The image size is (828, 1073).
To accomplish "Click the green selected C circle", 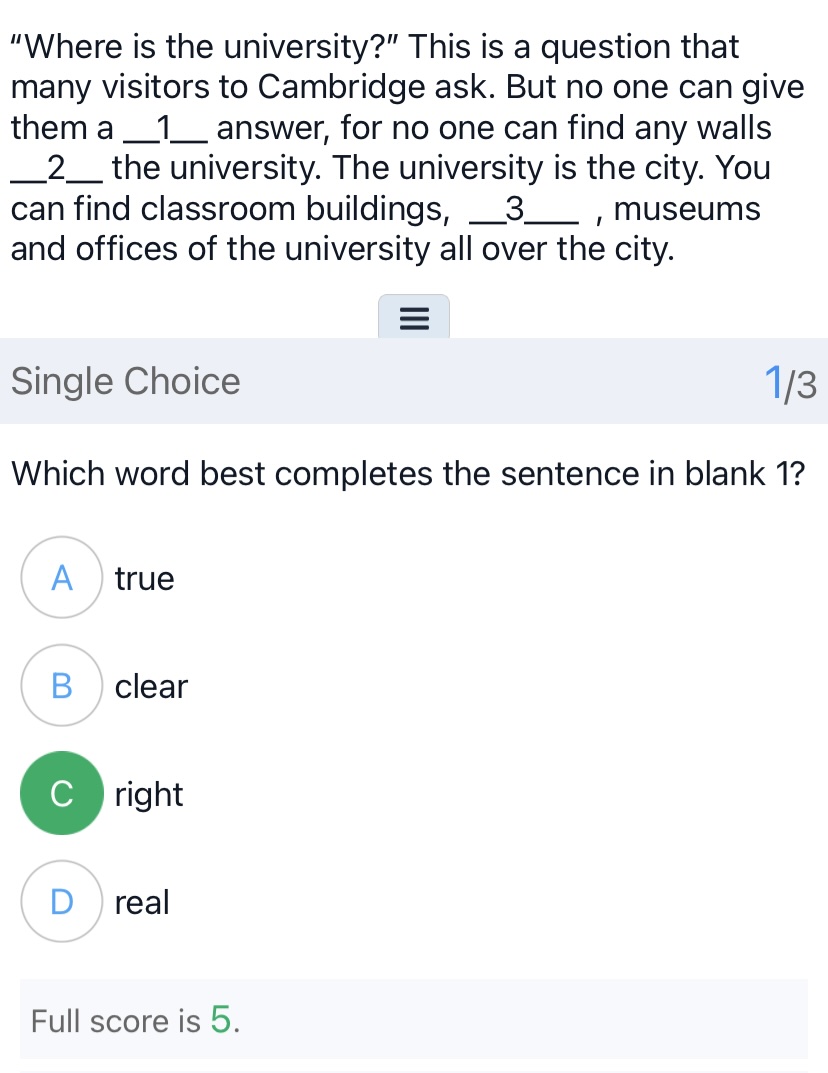I will tap(62, 793).
